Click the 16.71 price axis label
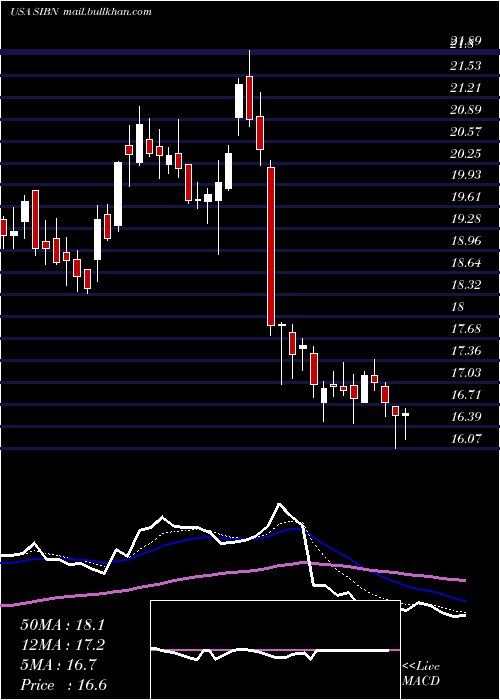Viewport: 500px width, 700px height. tap(466, 395)
